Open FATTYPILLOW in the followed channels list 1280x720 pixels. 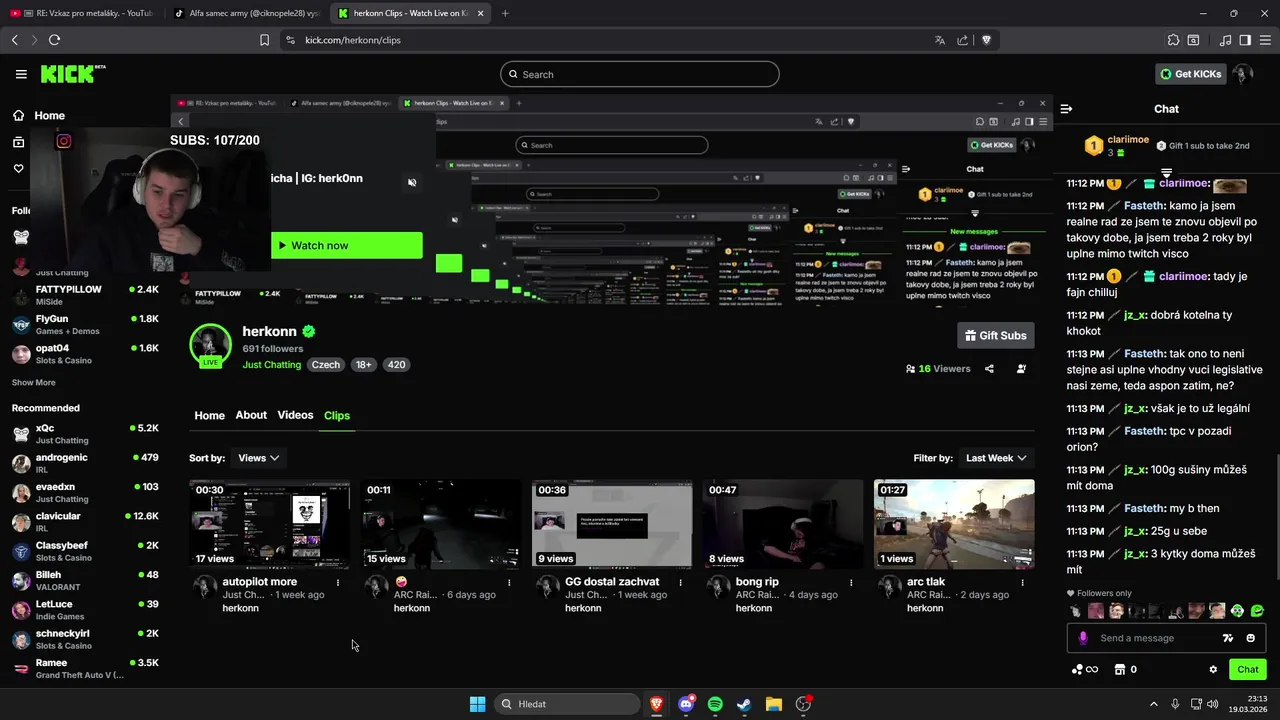tap(86, 295)
